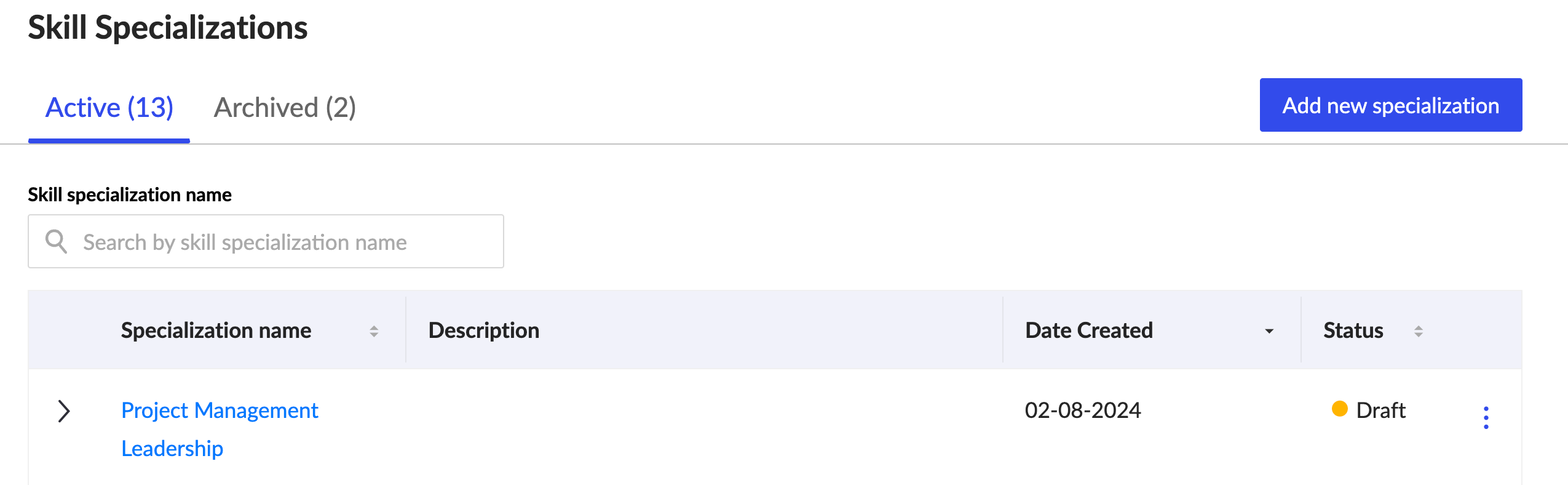
Task: Expand the Project Management Leadership row
Action: (64, 411)
